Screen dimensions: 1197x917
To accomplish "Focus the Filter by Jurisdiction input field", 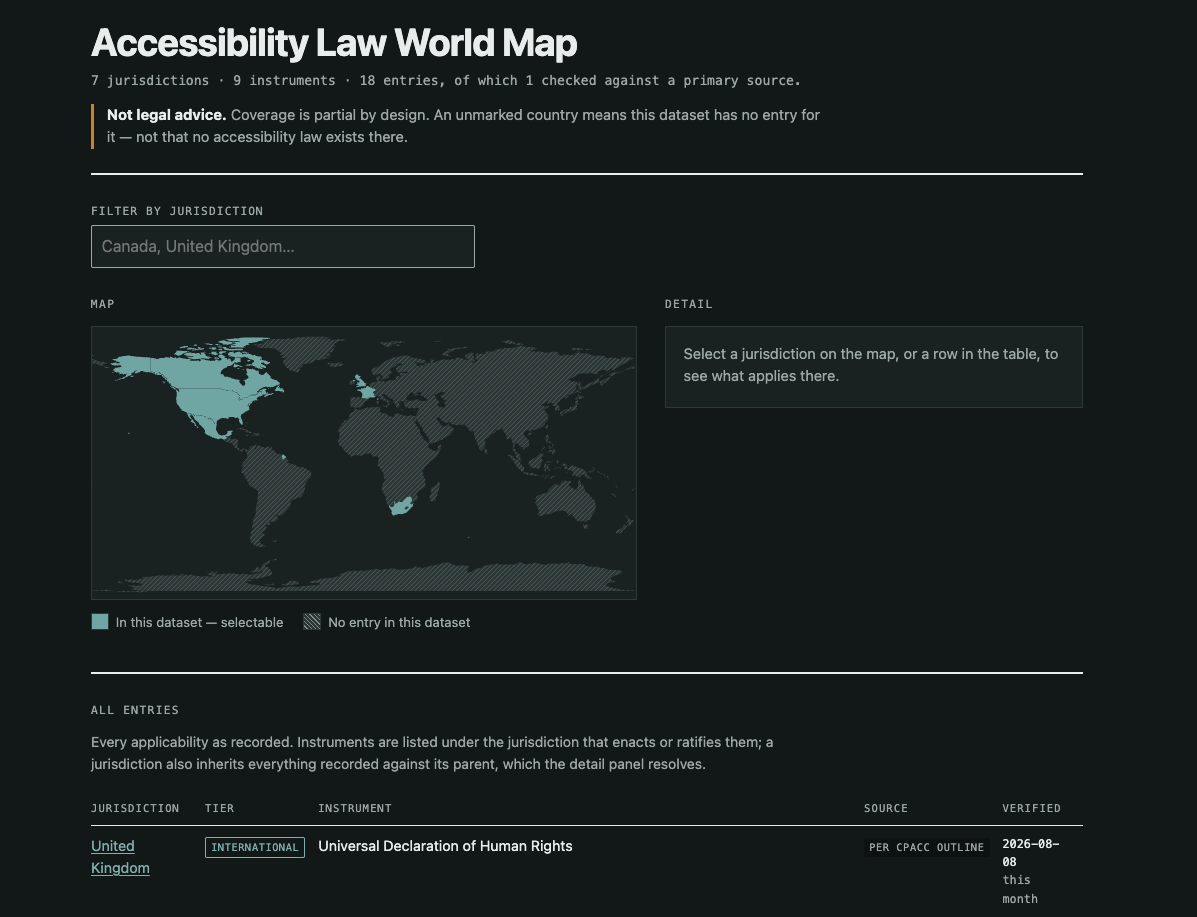I will 282,247.
